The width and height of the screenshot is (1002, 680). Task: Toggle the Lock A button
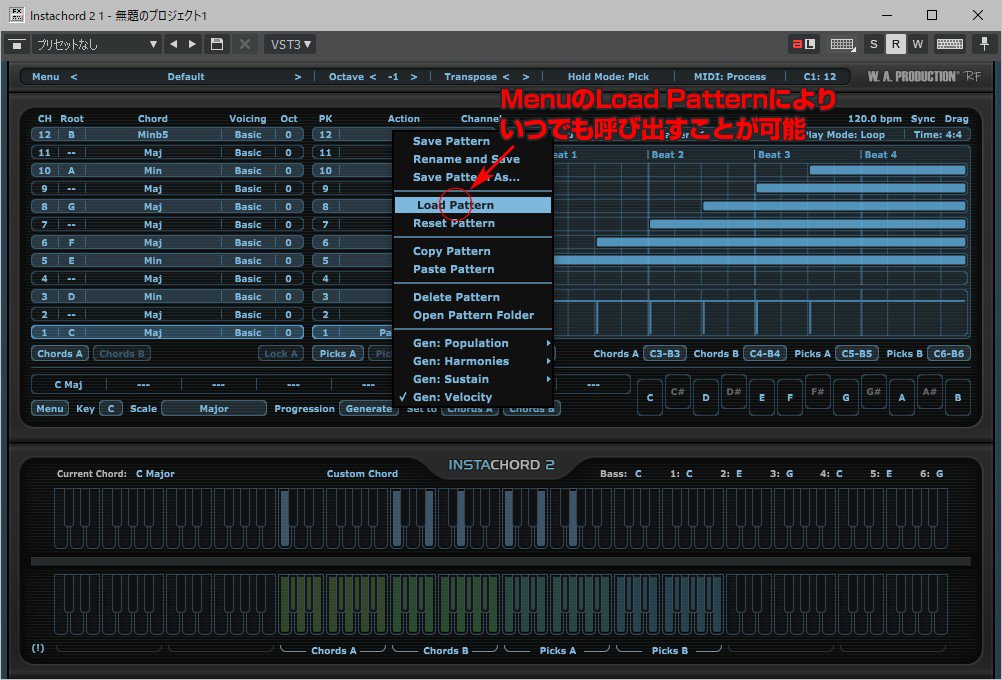pos(281,353)
